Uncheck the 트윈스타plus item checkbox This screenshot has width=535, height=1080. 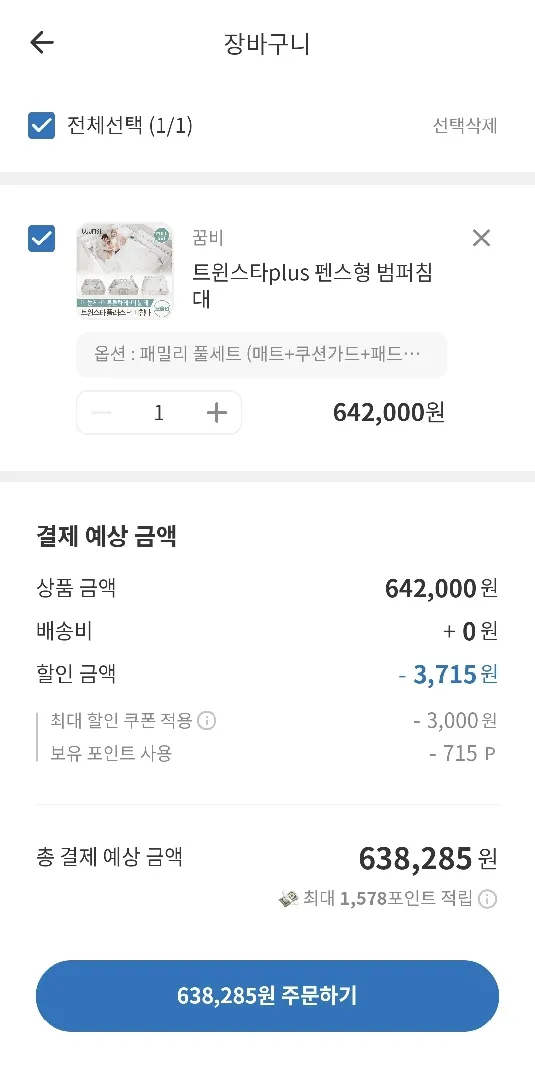coord(41,238)
